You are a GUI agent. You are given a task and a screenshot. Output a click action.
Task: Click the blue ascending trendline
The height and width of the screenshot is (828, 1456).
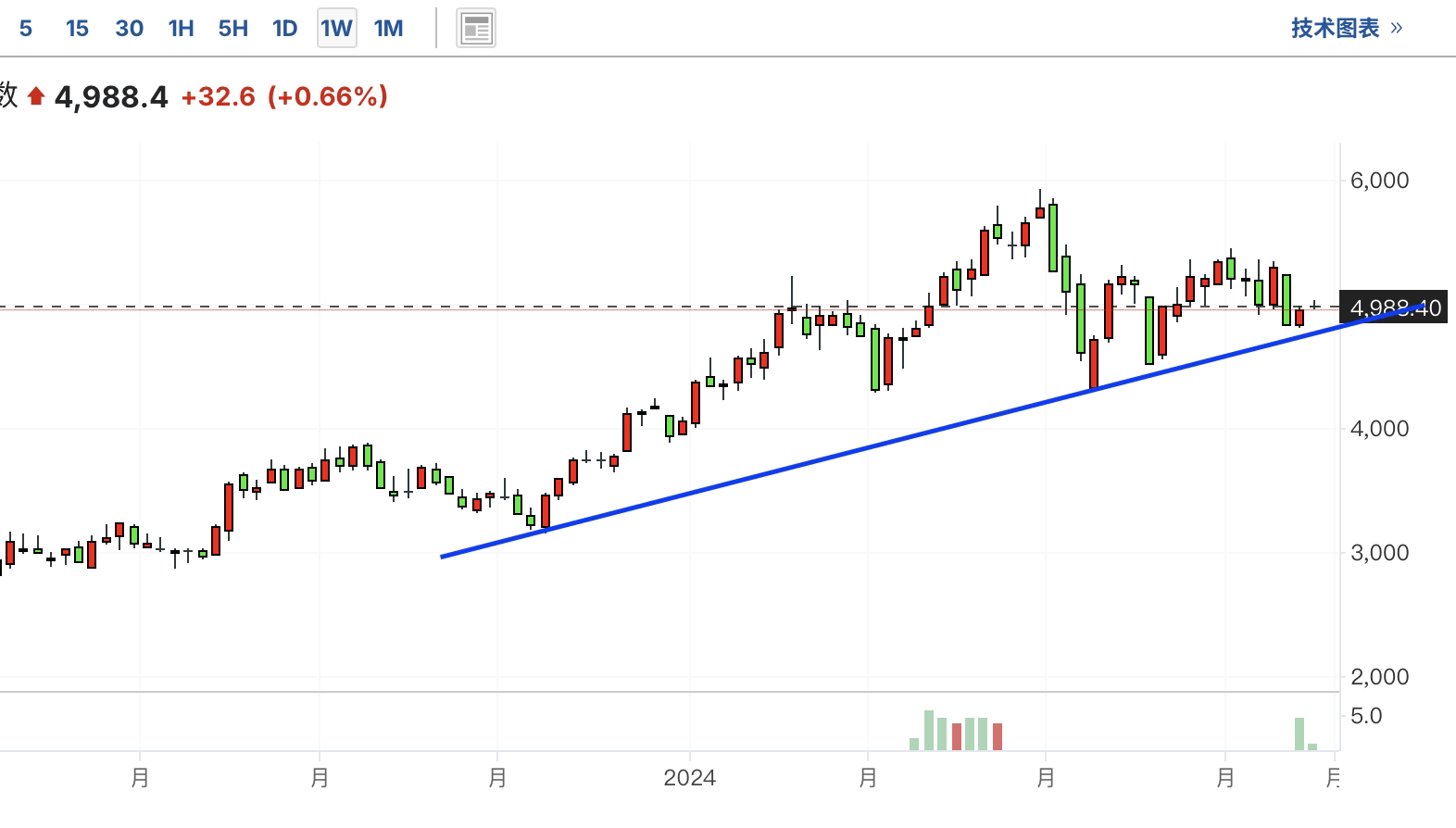tap(932, 431)
